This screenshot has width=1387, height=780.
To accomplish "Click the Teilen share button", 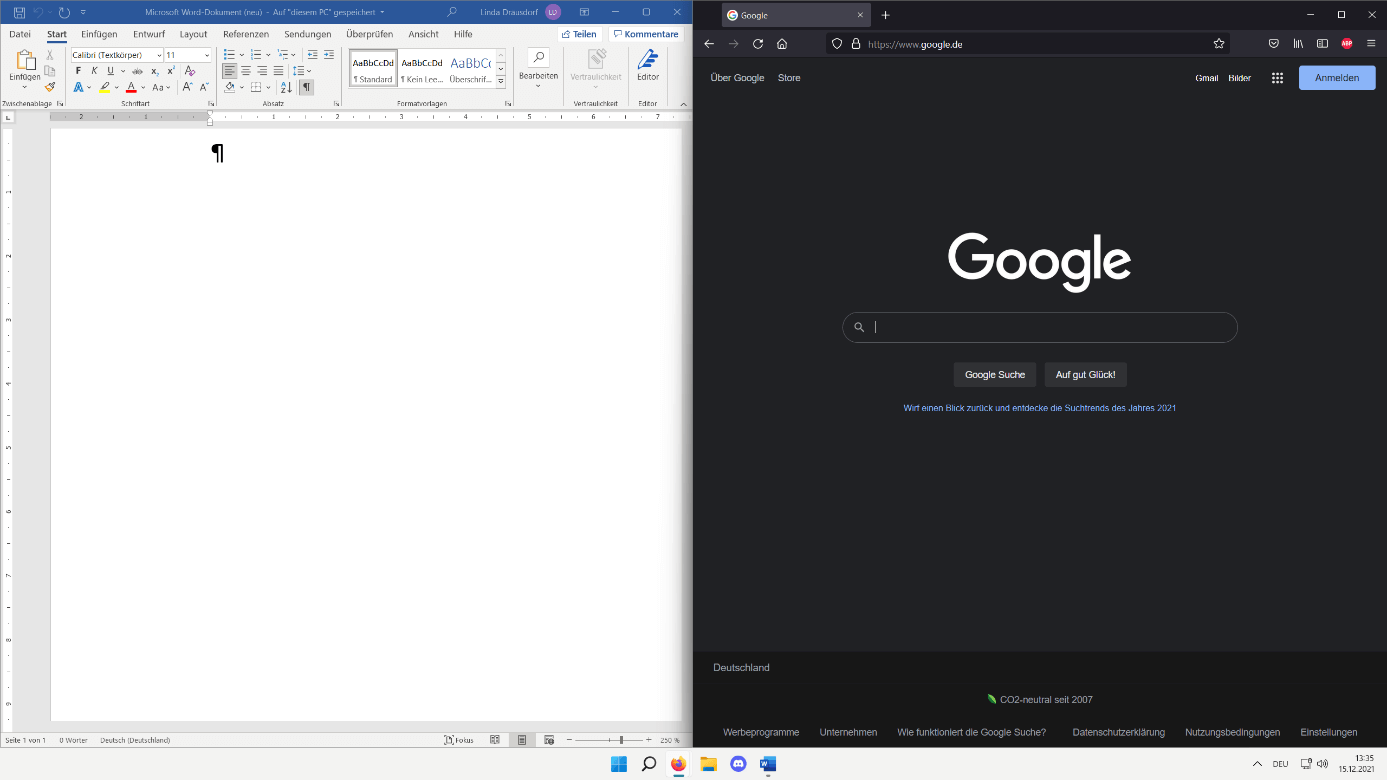I will click(x=579, y=34).
